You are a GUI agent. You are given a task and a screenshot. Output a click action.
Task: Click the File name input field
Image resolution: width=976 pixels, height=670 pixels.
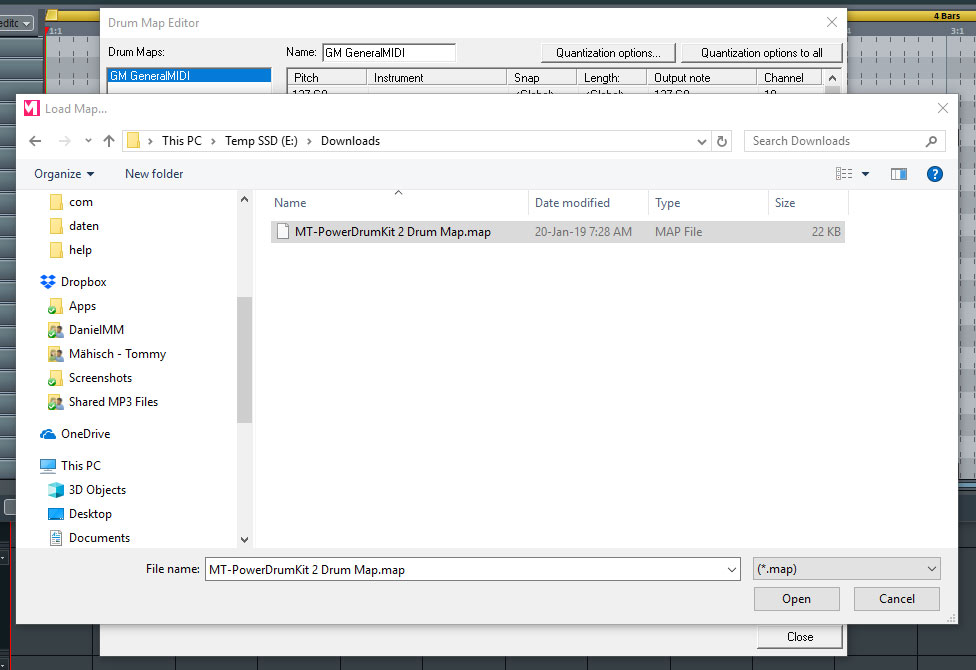coord(464,569)
